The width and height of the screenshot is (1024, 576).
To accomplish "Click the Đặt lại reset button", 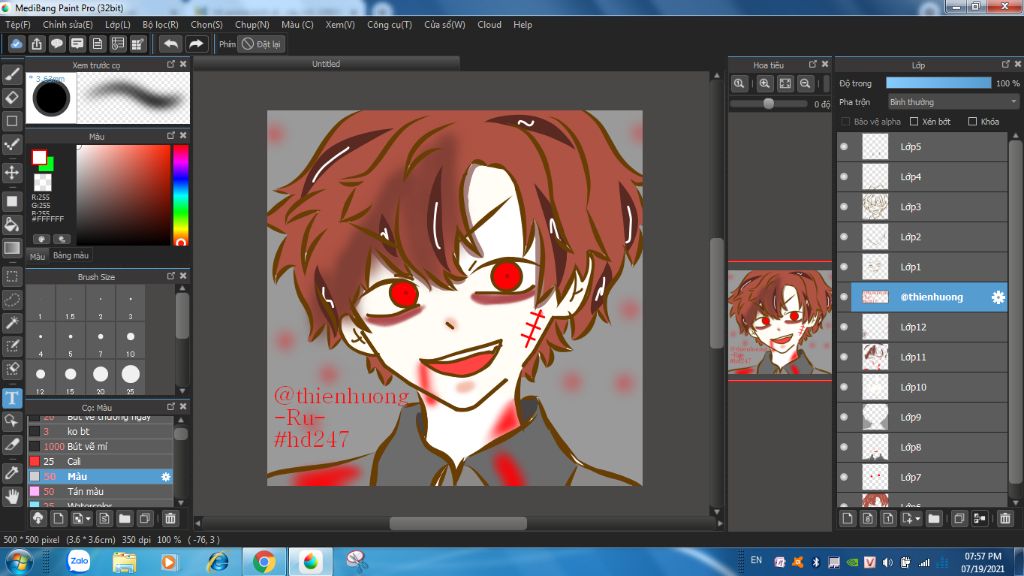I will [261, 44].
